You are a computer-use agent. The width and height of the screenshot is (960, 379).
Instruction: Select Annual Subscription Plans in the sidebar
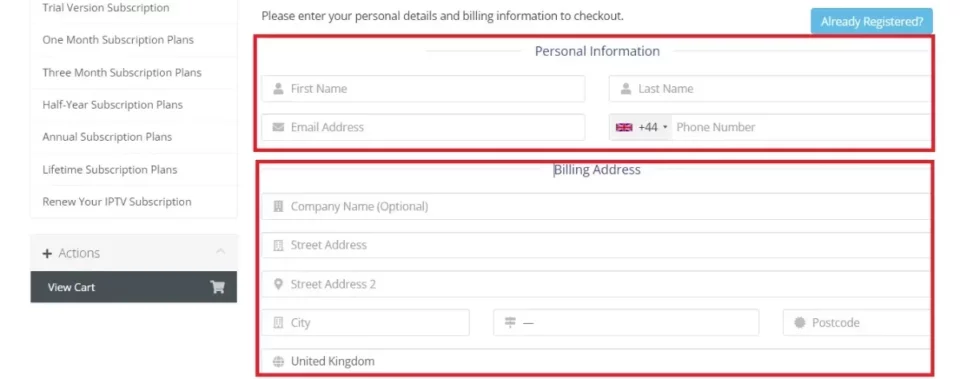pos(107,137)
